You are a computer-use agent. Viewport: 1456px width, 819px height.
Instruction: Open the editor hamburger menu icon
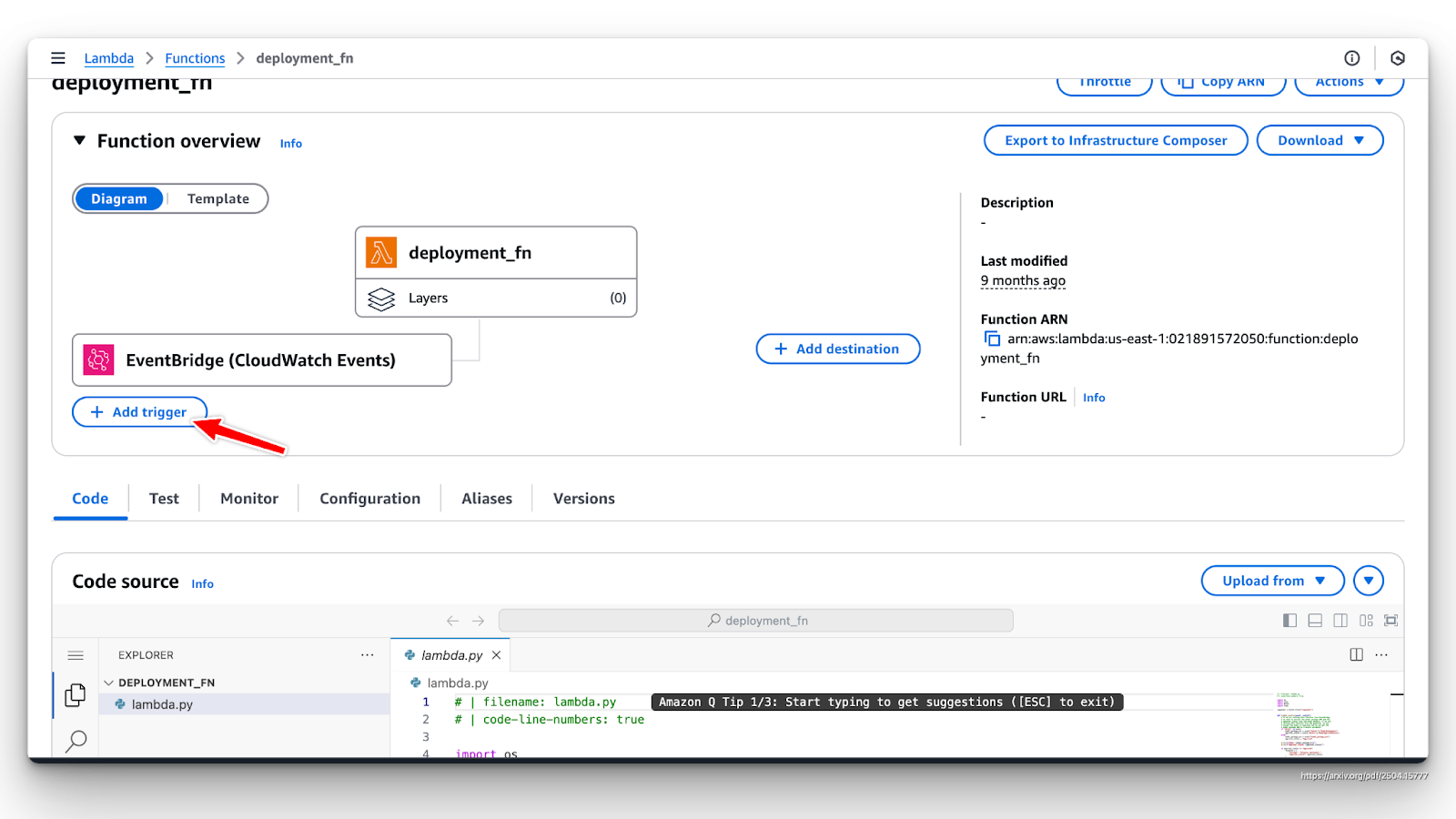(76, 655)
